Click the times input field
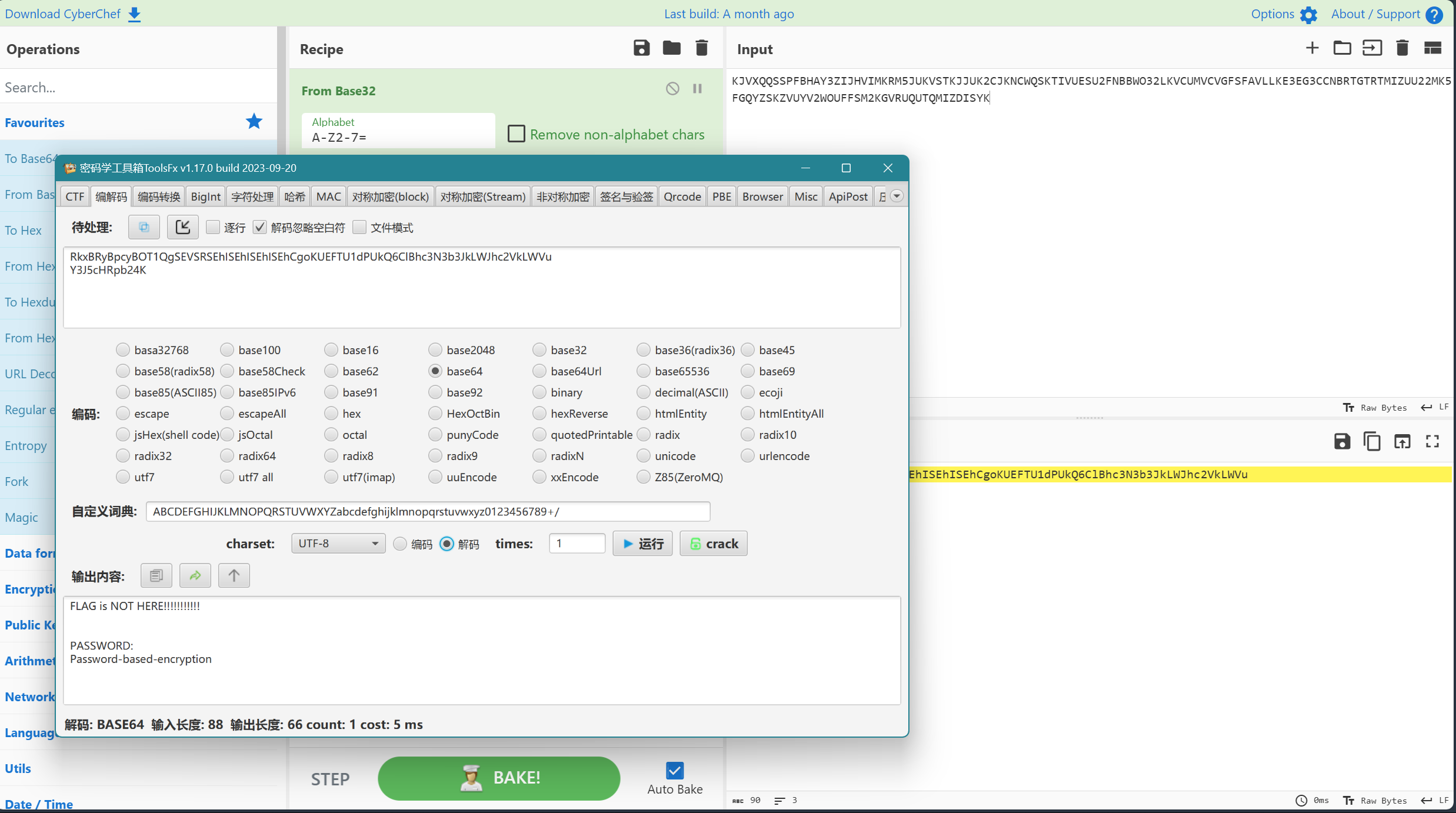1456x813 pixels. (577, 544)
